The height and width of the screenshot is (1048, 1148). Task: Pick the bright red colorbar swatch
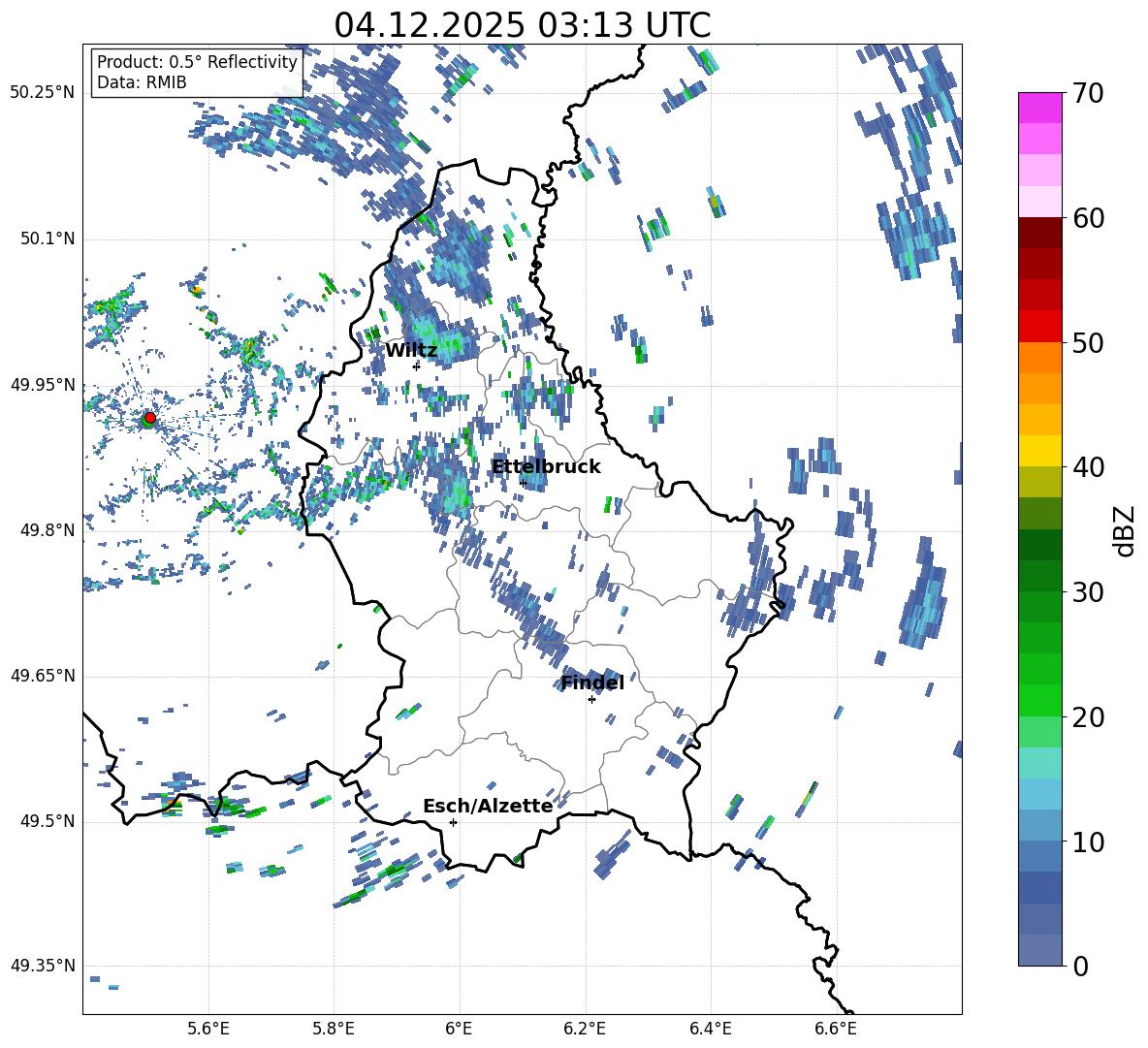[x=1040, y=327]
